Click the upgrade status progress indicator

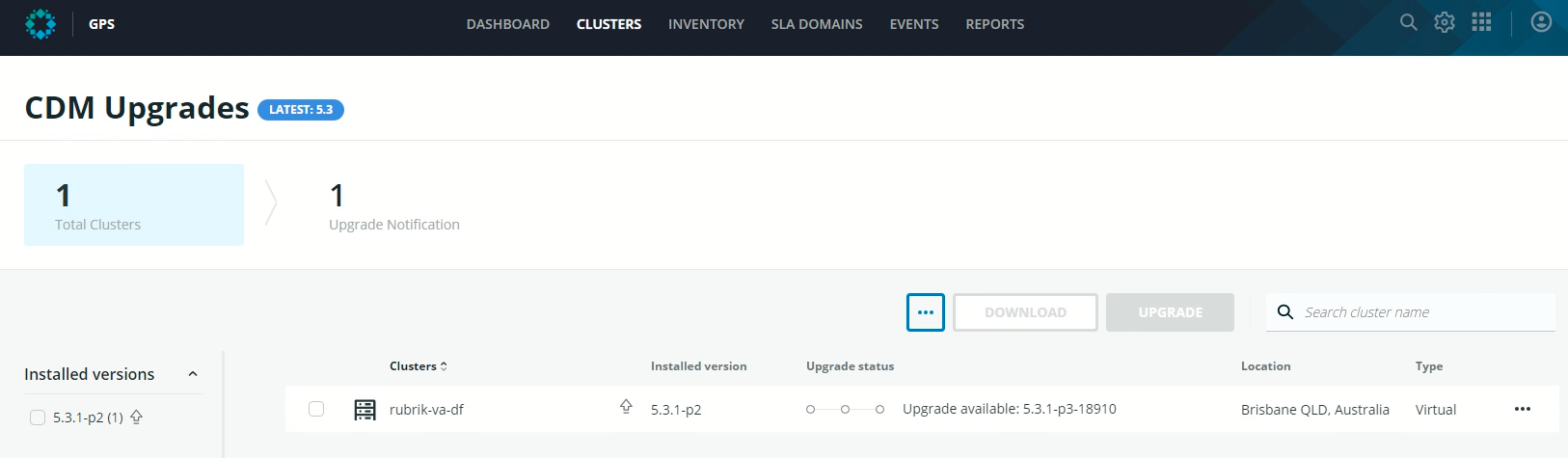tap(846, 410)
